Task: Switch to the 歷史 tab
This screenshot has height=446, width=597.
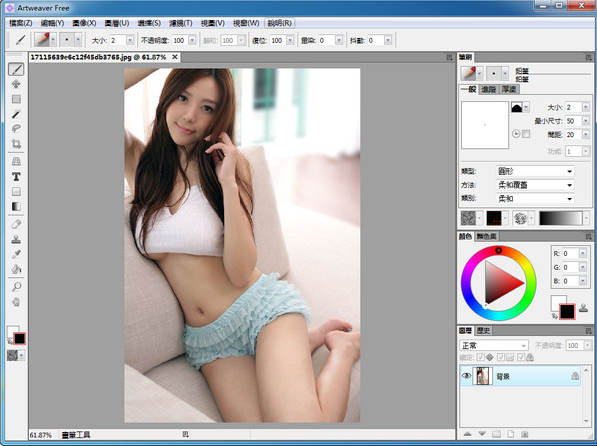Action: [x=484, y=331]
